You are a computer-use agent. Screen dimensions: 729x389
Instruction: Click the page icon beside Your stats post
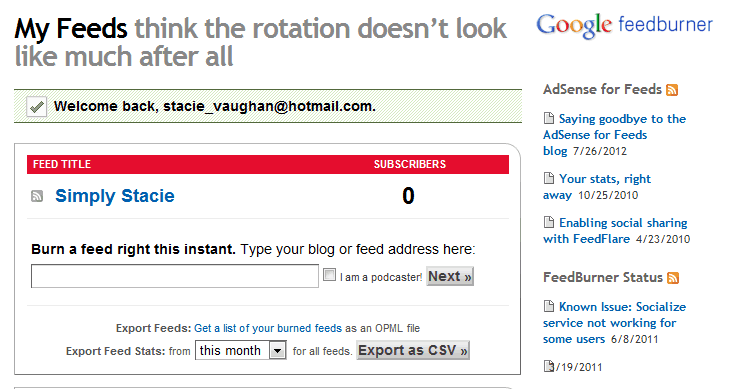(x=549, y=178)
